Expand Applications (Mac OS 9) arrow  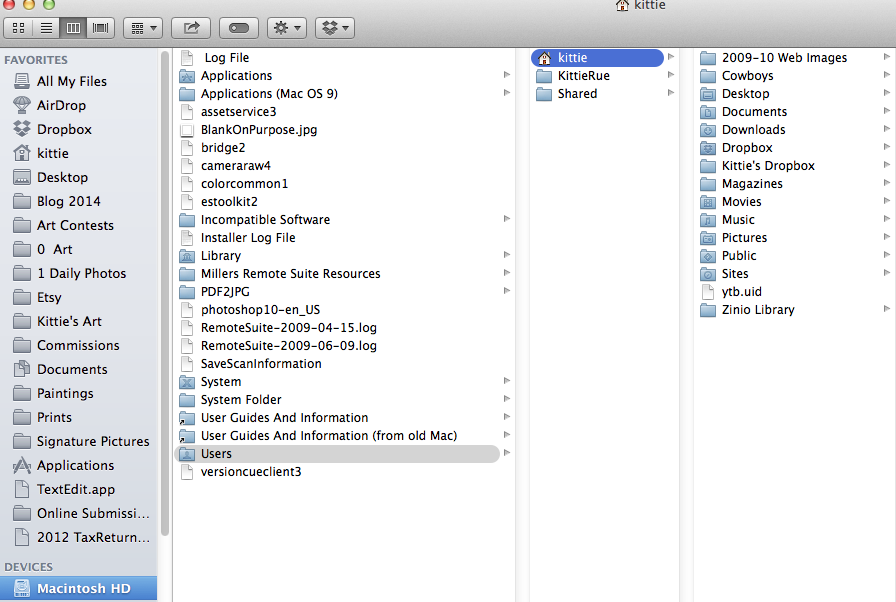pyautogui.click(x=506, y=93)
